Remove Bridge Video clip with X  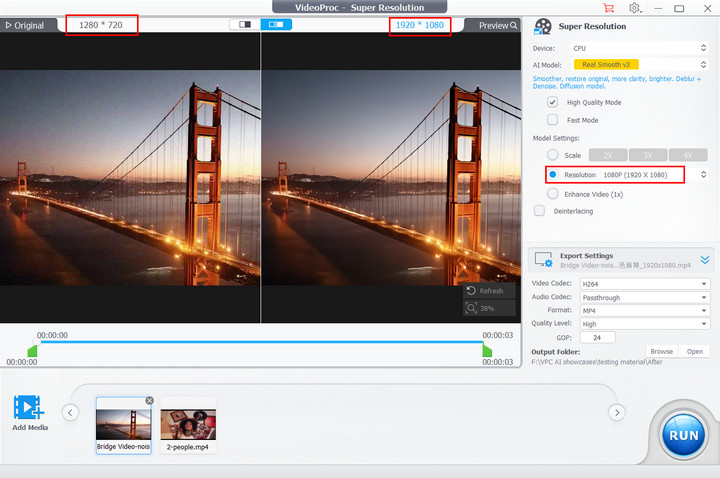point(149,401)
